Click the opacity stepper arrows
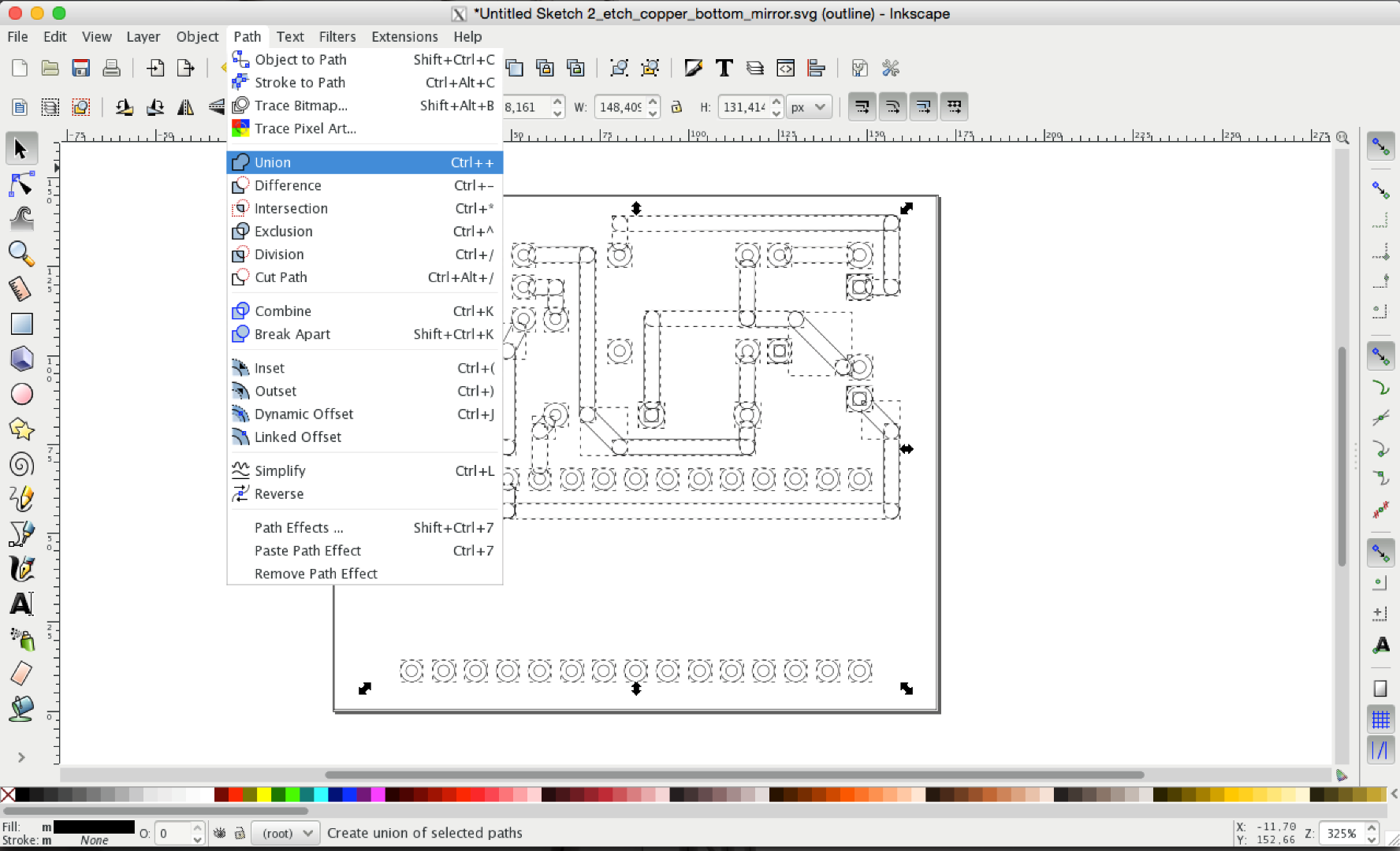This screenshot has width=1400, height=851. tap(198, 833)
